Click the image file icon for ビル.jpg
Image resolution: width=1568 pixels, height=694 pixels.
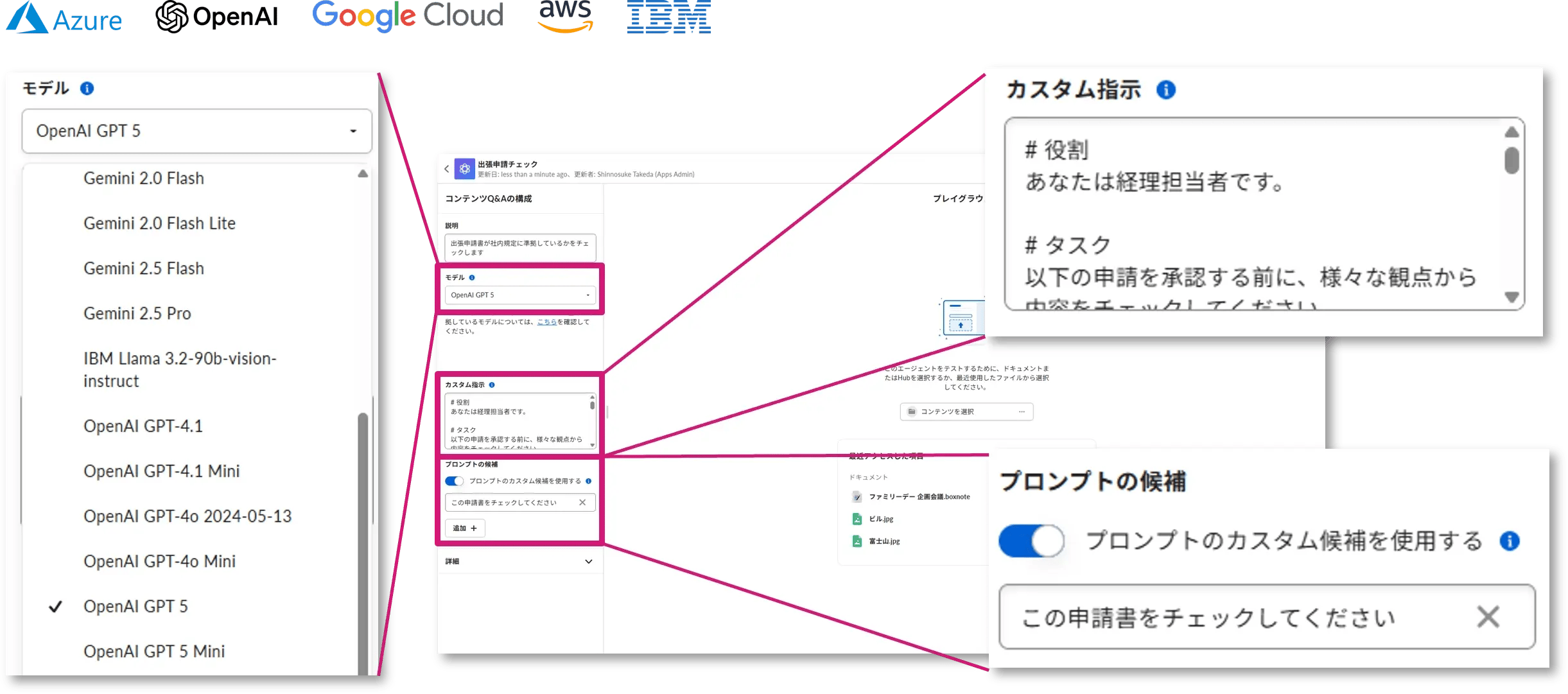(857, 519)
